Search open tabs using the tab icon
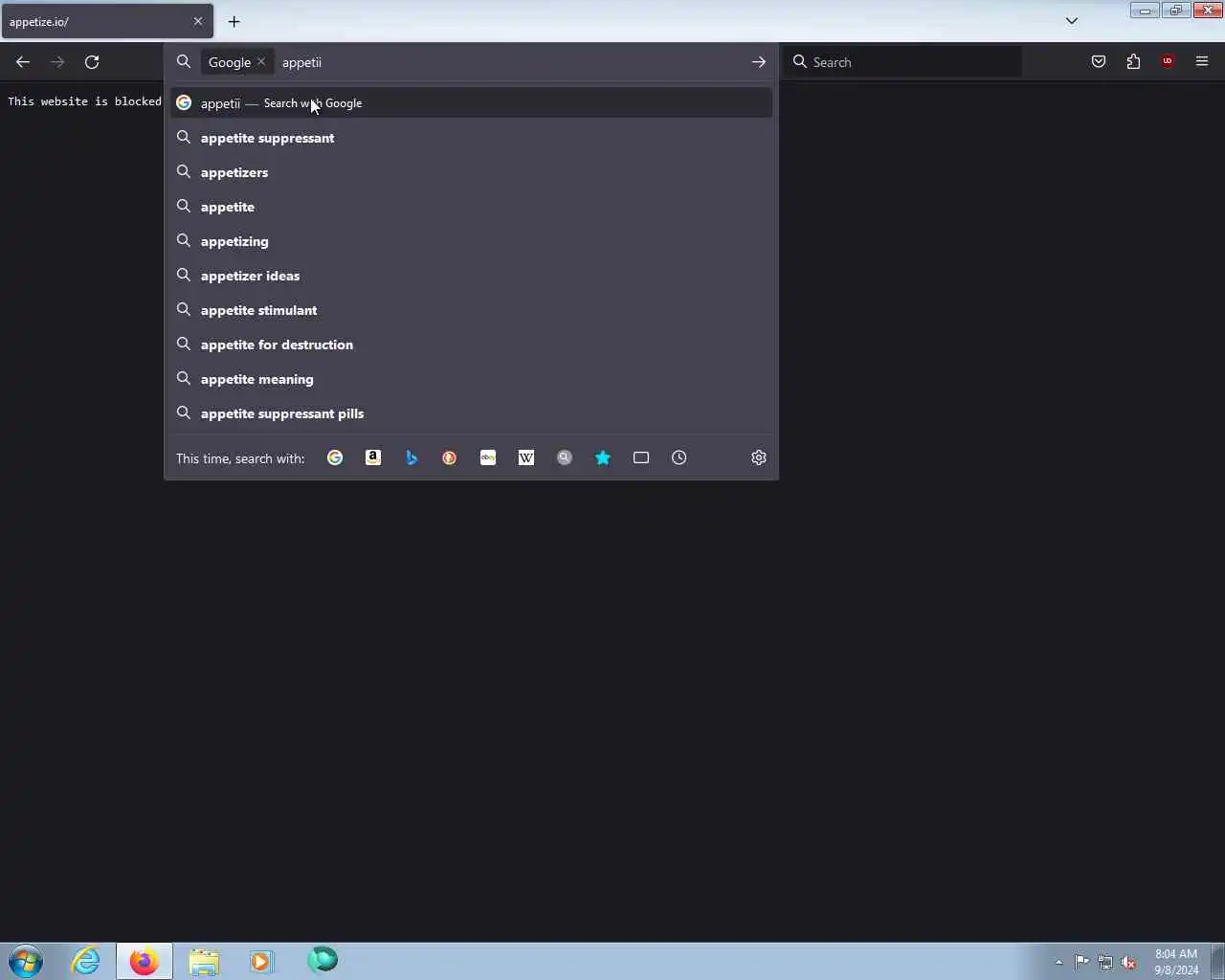This screenshot has height=980, width=1225. coord(641,457)
